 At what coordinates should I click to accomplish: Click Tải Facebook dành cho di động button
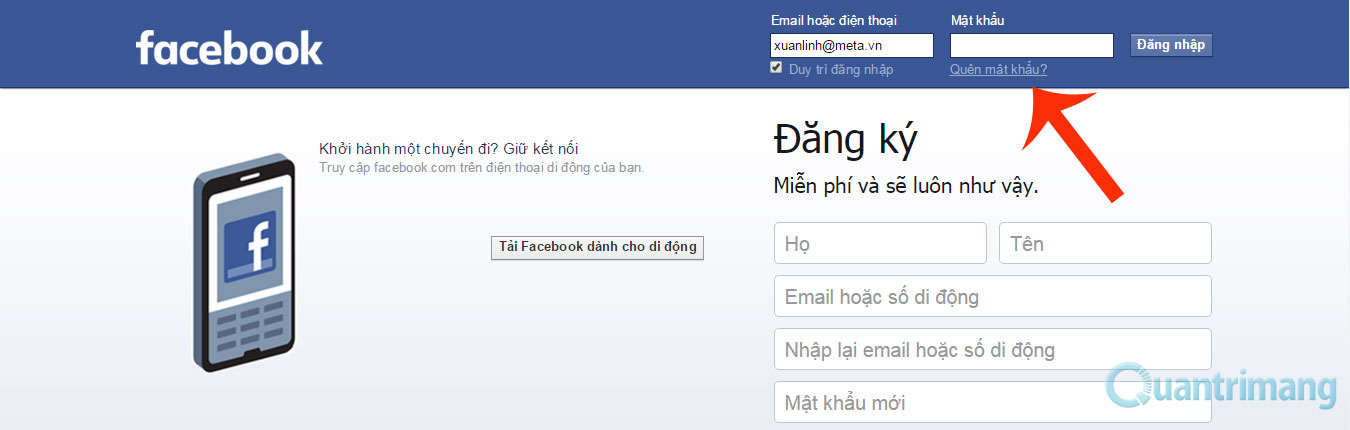(x=598, y=247)
